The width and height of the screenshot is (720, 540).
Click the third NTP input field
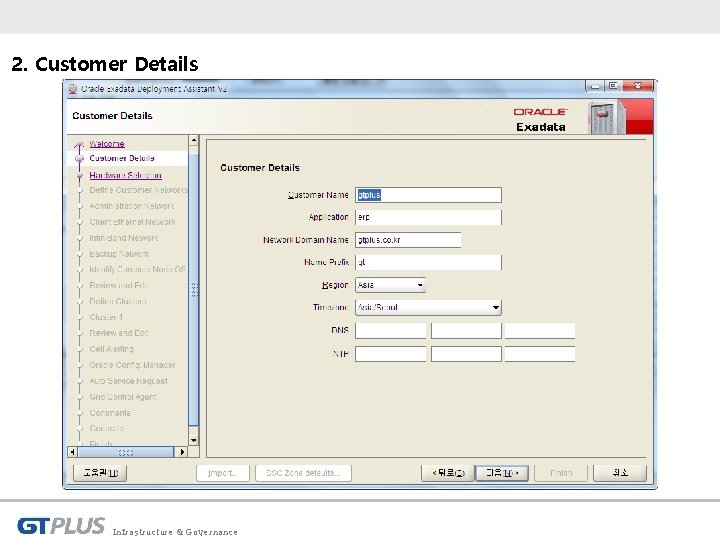540,354
